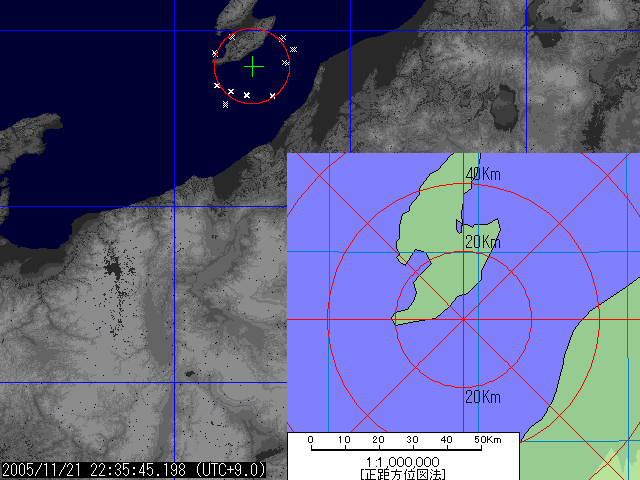Viewport: 640px width, 480px height.
Task: Click the 40Km range label
Action: point(482,175)
